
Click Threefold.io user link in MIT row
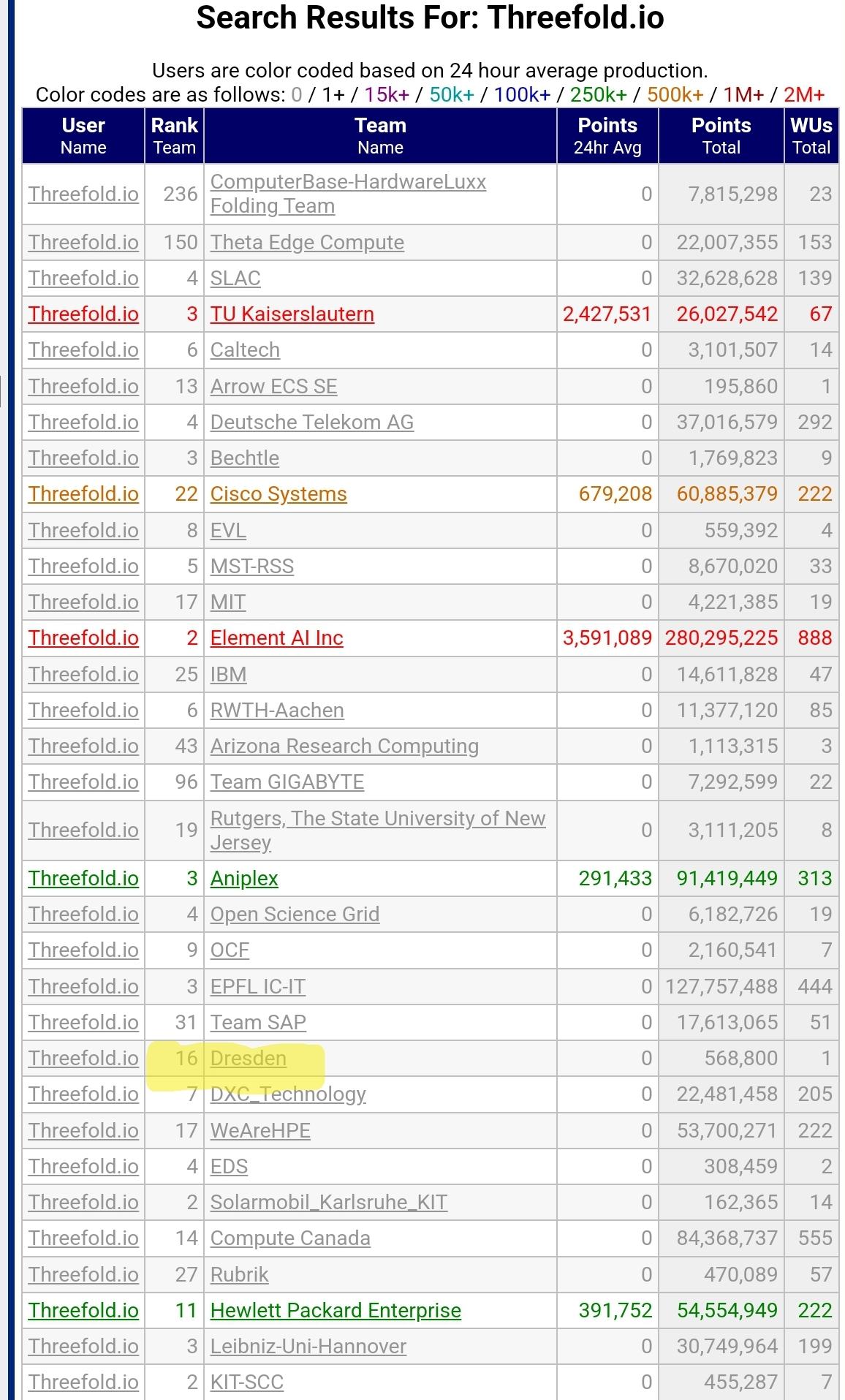[83, 602]
